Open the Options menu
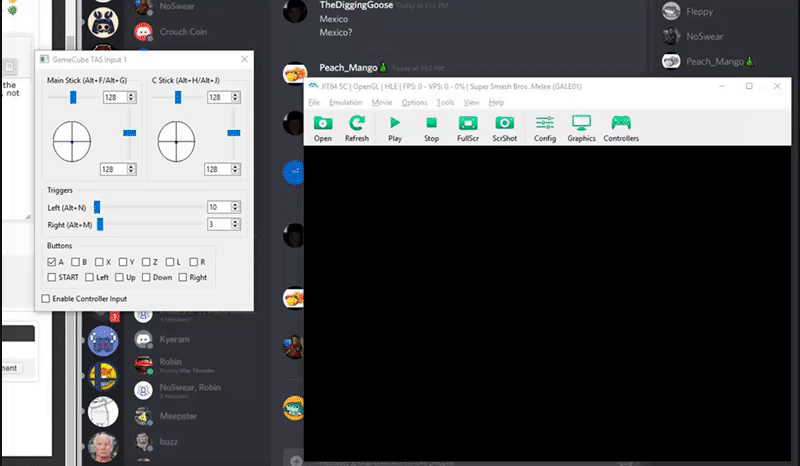The image size is (800, 466). (x=414, y=103)
